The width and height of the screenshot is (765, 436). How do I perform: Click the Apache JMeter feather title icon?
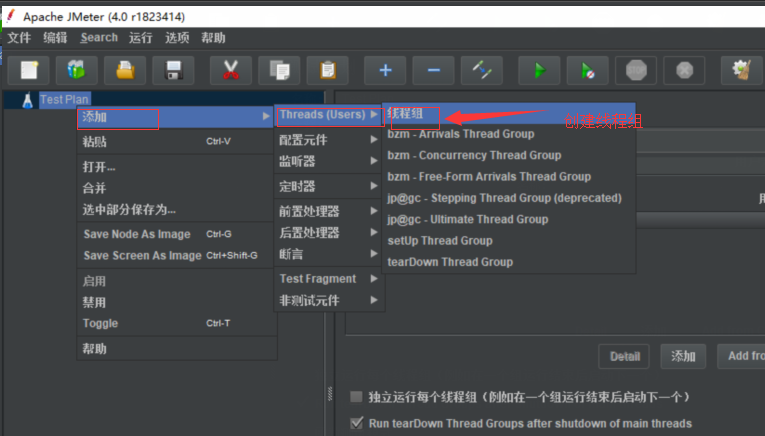click(x=11, y=16)
